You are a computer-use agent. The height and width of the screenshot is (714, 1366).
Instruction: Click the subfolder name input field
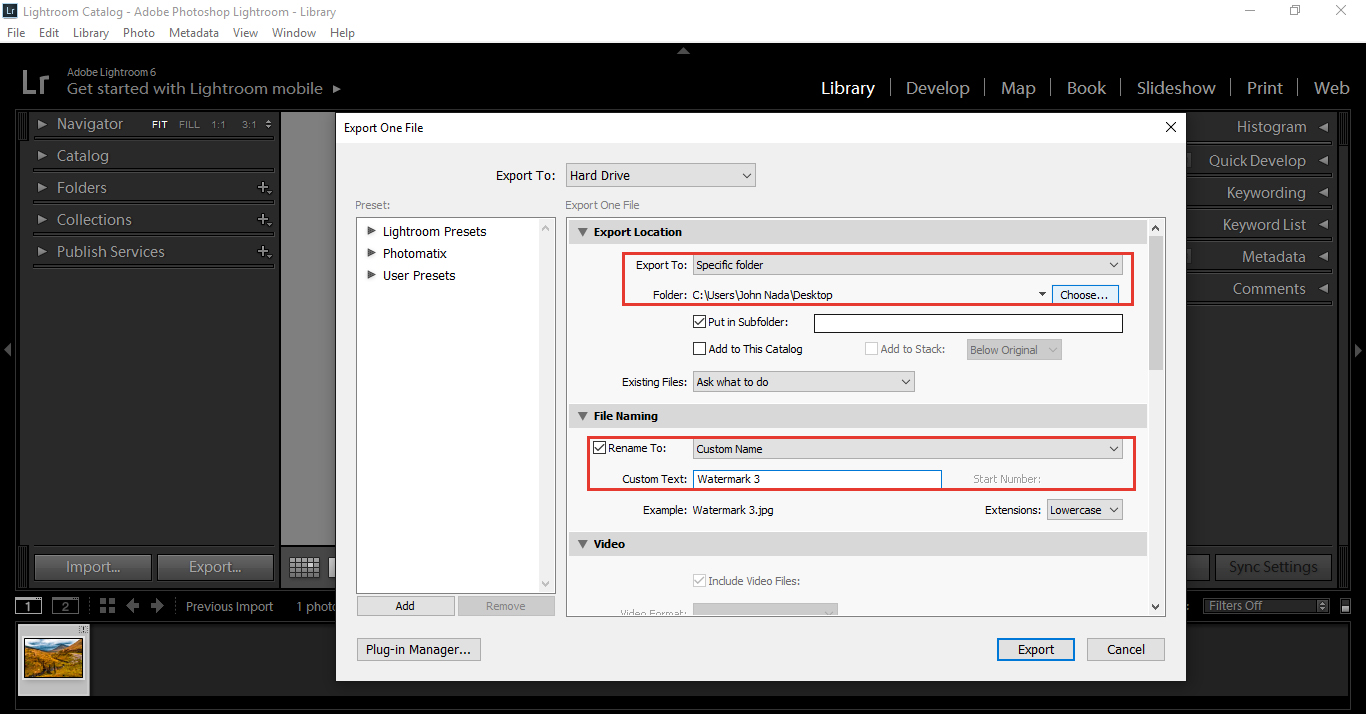(968, 323)
